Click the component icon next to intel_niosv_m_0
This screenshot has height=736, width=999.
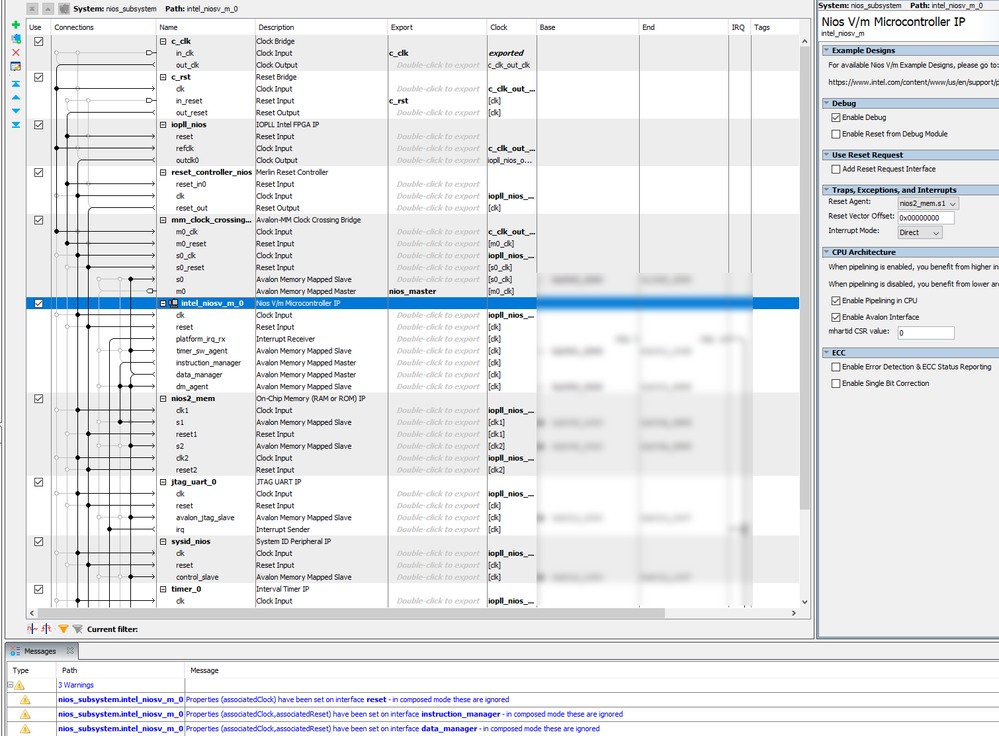tap(173, 303)
